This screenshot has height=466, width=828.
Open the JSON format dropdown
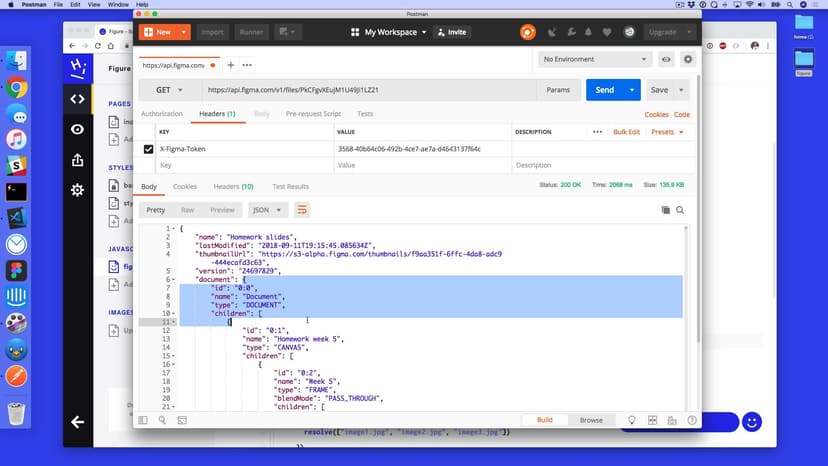tap(267, 210)
